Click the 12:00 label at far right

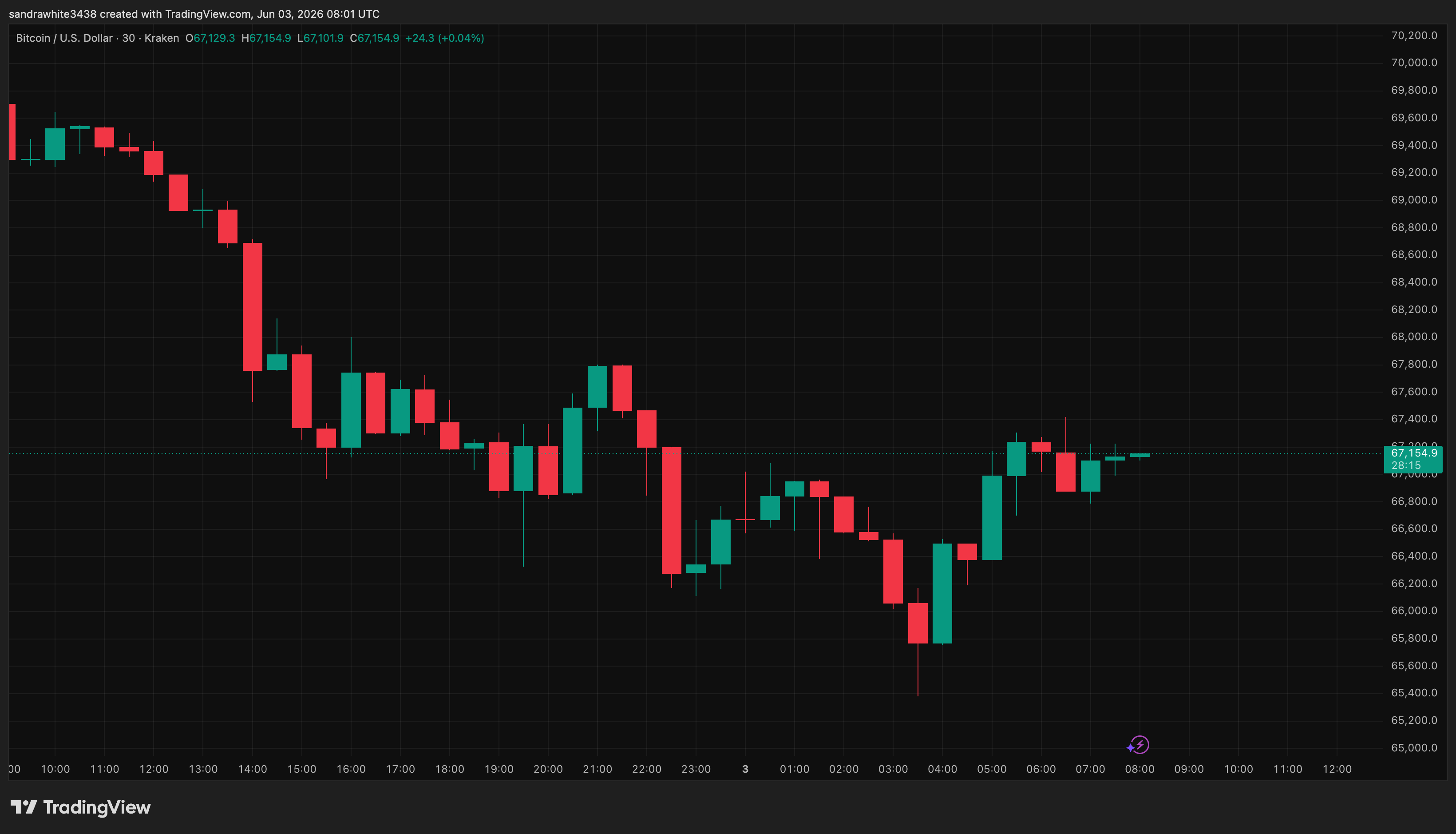(1337, 769)
